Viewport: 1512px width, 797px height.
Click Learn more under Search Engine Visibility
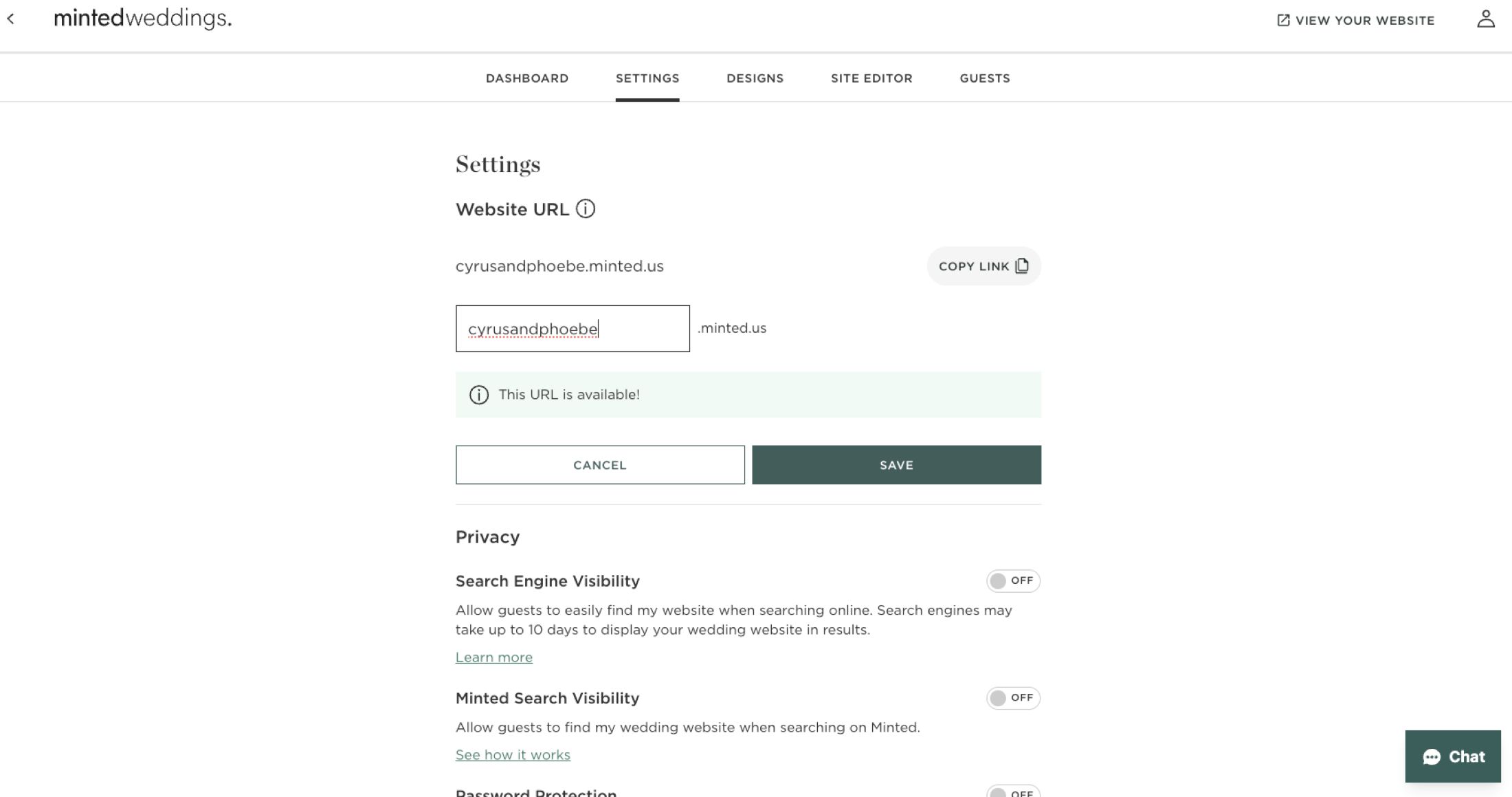click(493, 657)
